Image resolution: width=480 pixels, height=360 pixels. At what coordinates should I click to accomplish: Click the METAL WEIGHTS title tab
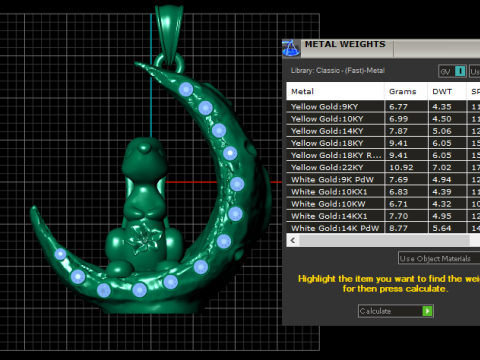[345, 44]
